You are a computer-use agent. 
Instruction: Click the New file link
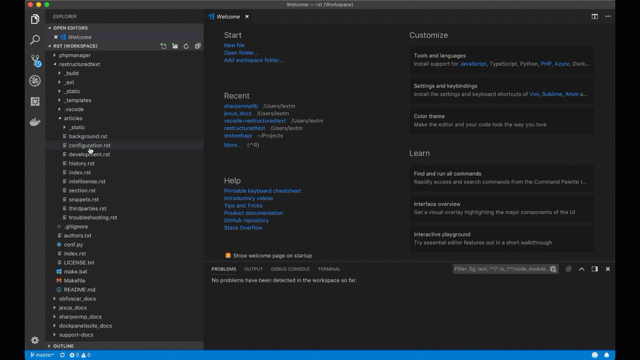[234, 45]
